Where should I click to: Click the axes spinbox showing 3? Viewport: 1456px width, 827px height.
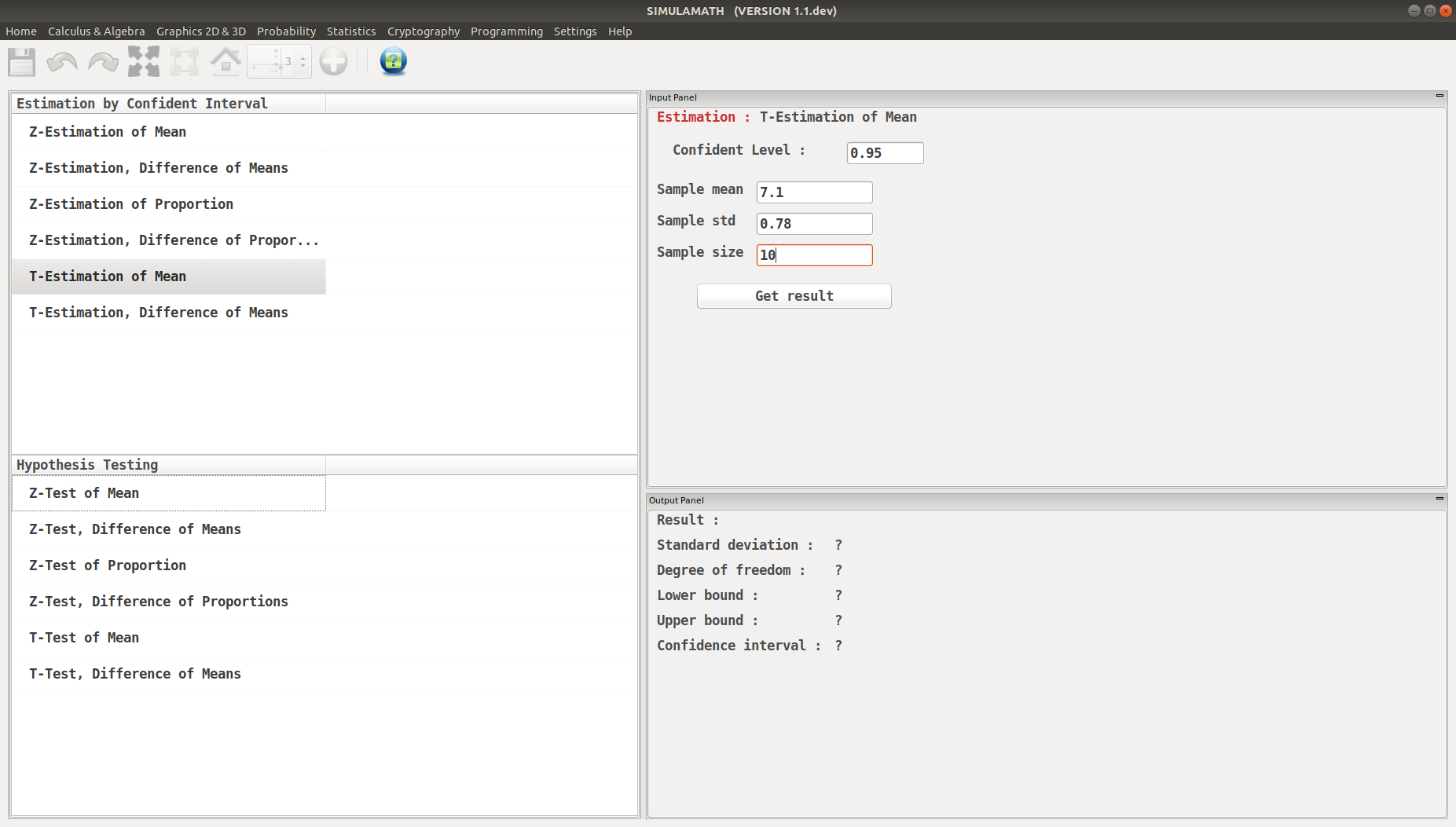[x=279, y=61]
